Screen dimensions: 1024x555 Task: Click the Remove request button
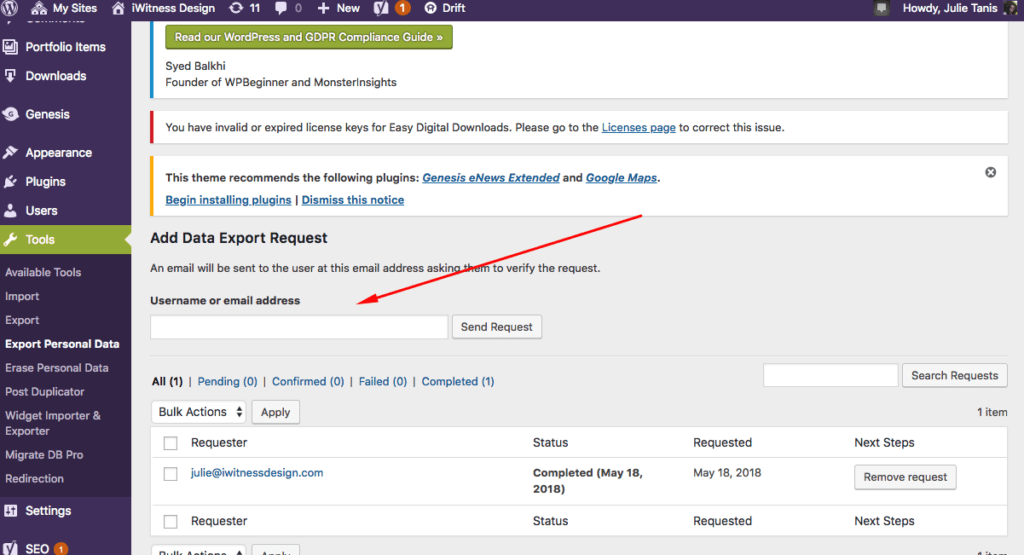[905, 477]
